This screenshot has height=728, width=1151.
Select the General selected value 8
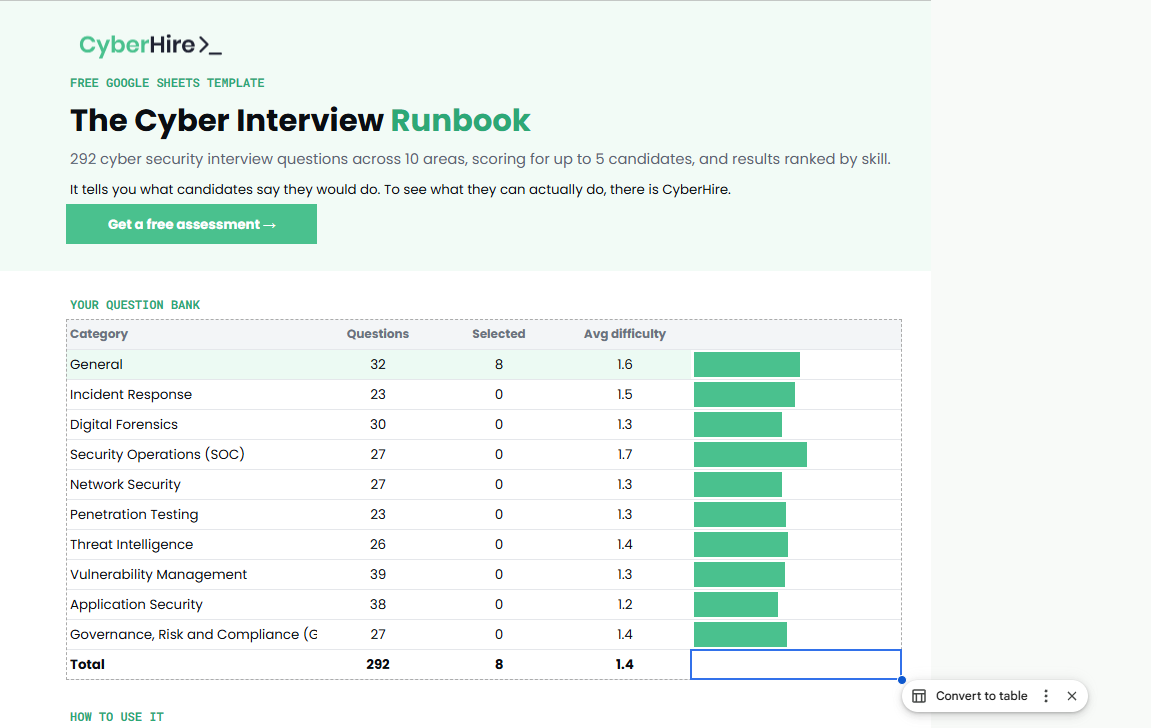pos(499,364)
